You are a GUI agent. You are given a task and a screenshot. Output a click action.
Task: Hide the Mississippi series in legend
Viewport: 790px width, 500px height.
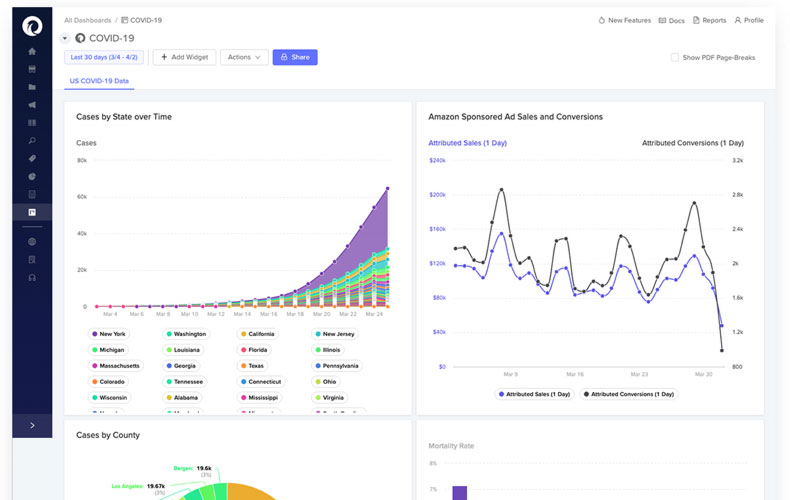pyautogui.click(x=259, y=398)
